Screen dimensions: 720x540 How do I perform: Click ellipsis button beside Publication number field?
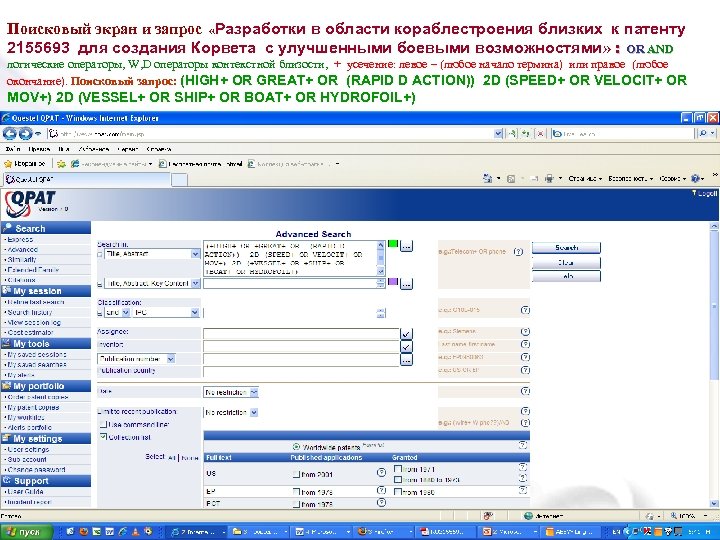(x=406, y=360)
